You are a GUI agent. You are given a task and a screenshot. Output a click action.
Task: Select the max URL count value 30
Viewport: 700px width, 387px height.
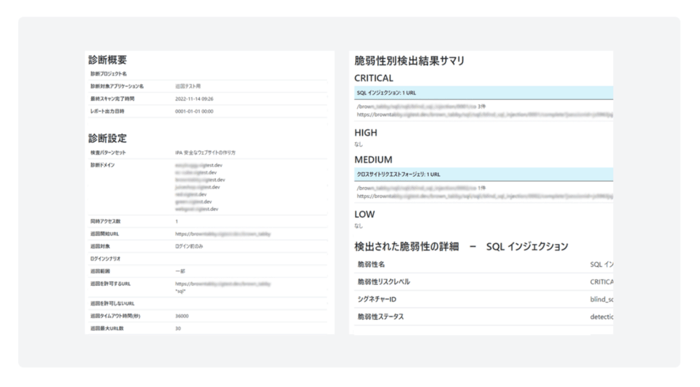pos(178,329)
